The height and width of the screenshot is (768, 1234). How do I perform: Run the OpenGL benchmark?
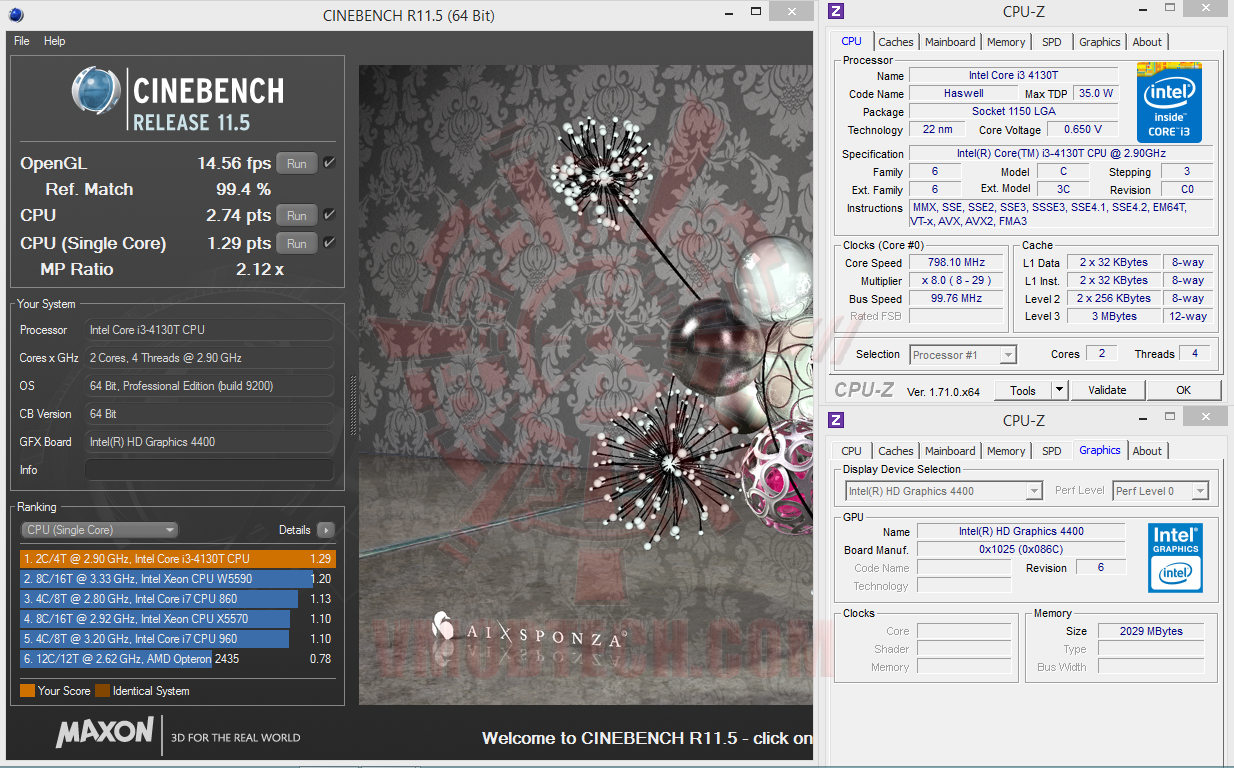pyautogui.click(x=297, y=163)
